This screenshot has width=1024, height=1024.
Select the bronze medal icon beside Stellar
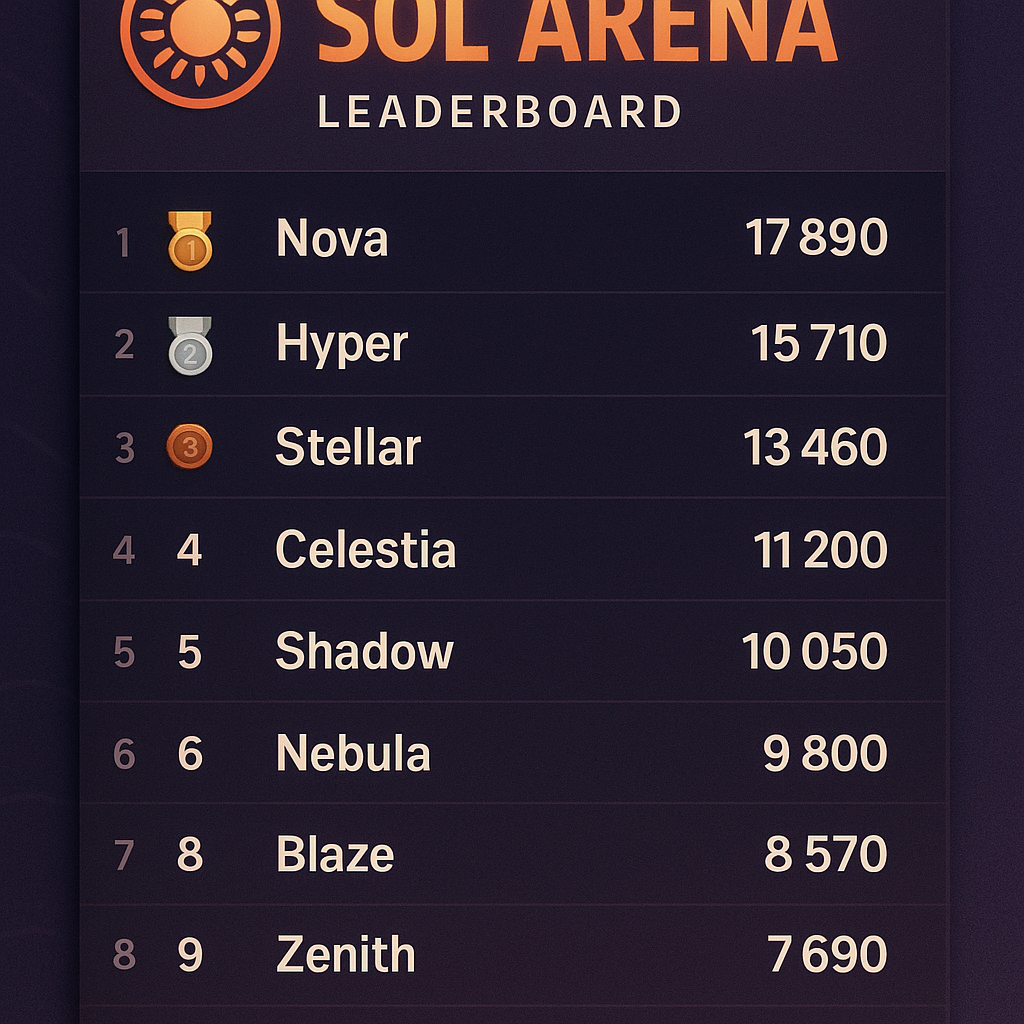tap(190, 446)
